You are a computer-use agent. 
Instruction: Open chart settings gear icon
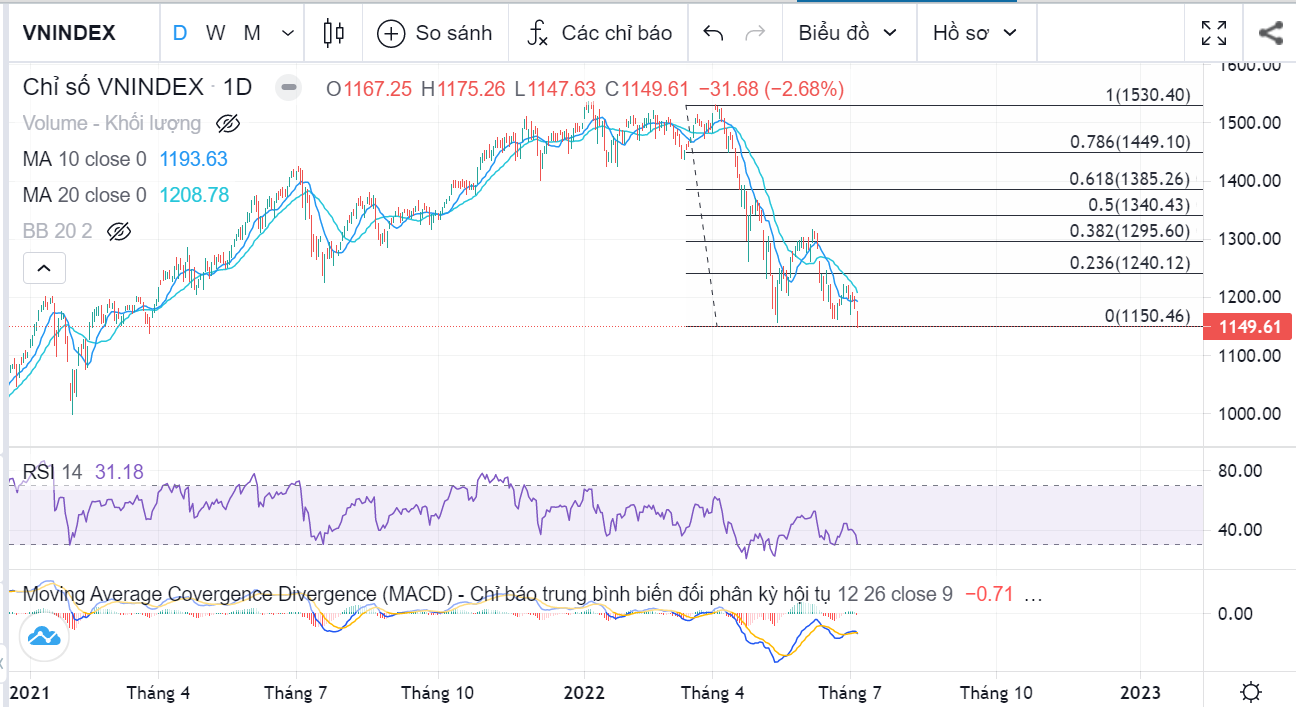[1250, 692]
